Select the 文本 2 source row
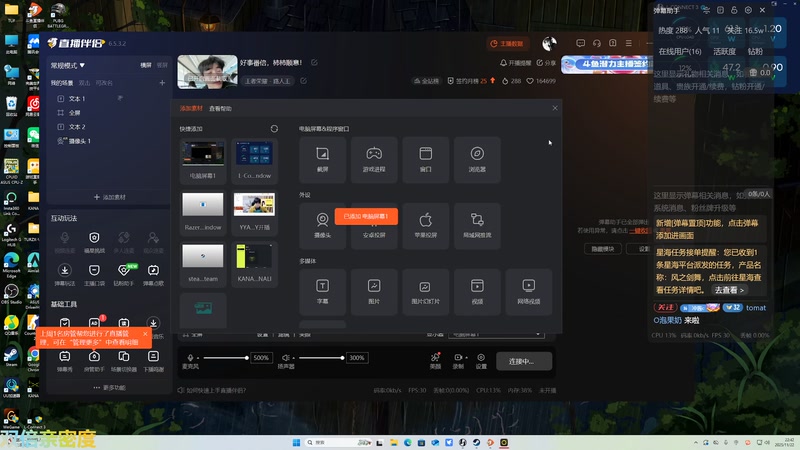 [108, 127]
